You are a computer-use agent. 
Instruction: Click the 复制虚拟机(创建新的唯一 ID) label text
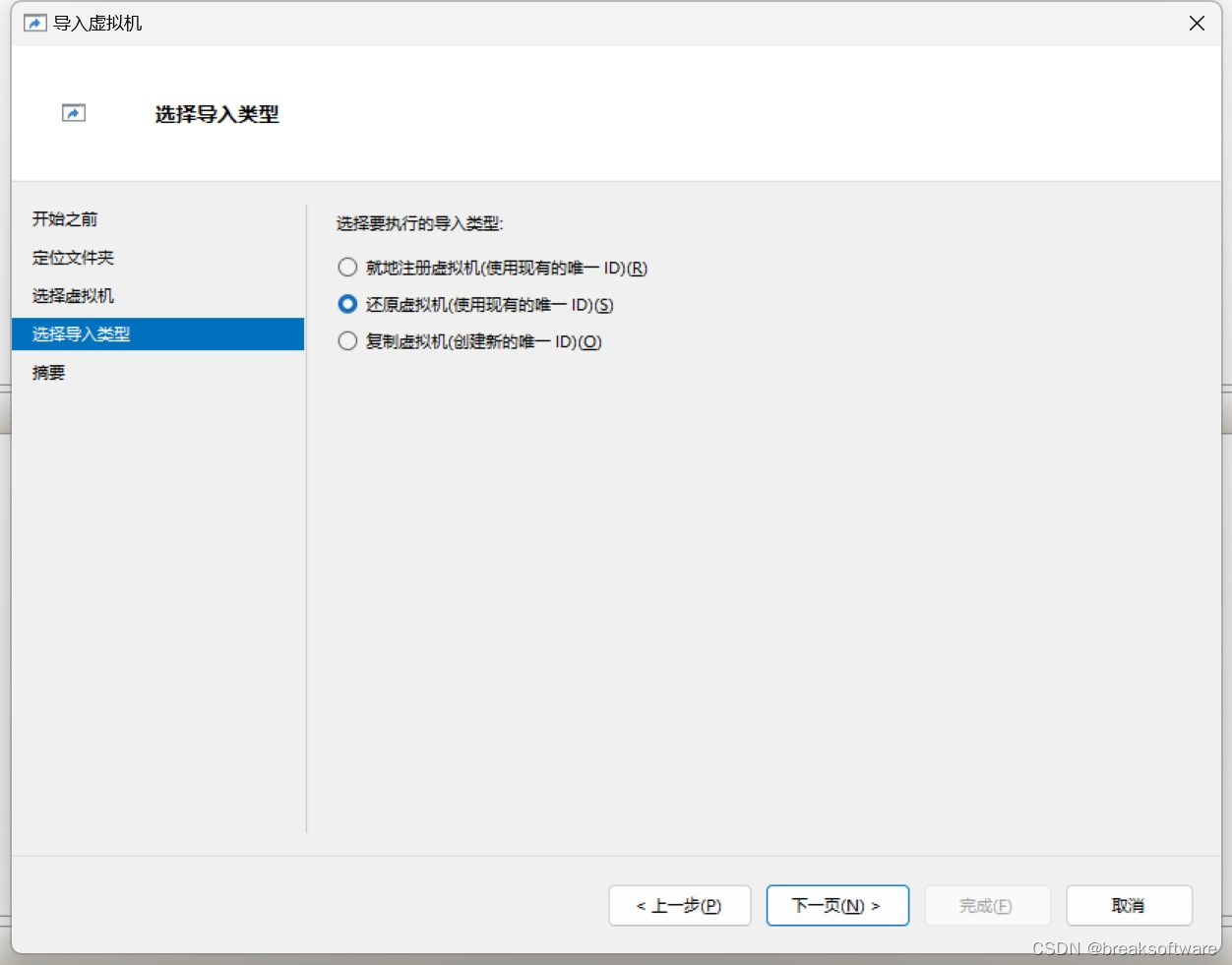pos(483,341)
